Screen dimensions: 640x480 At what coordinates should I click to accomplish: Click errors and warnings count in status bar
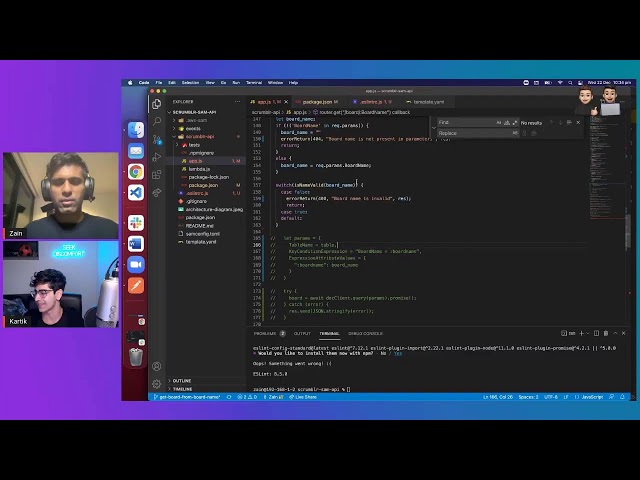click(x=247, y=397)
